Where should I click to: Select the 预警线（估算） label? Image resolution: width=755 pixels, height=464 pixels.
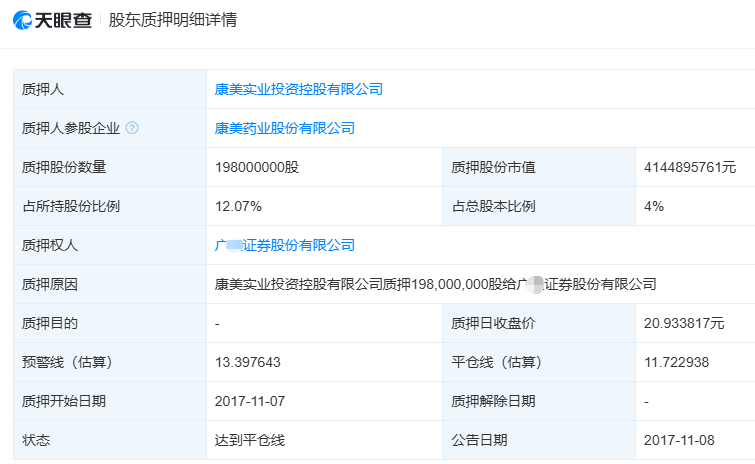[67, 362]
